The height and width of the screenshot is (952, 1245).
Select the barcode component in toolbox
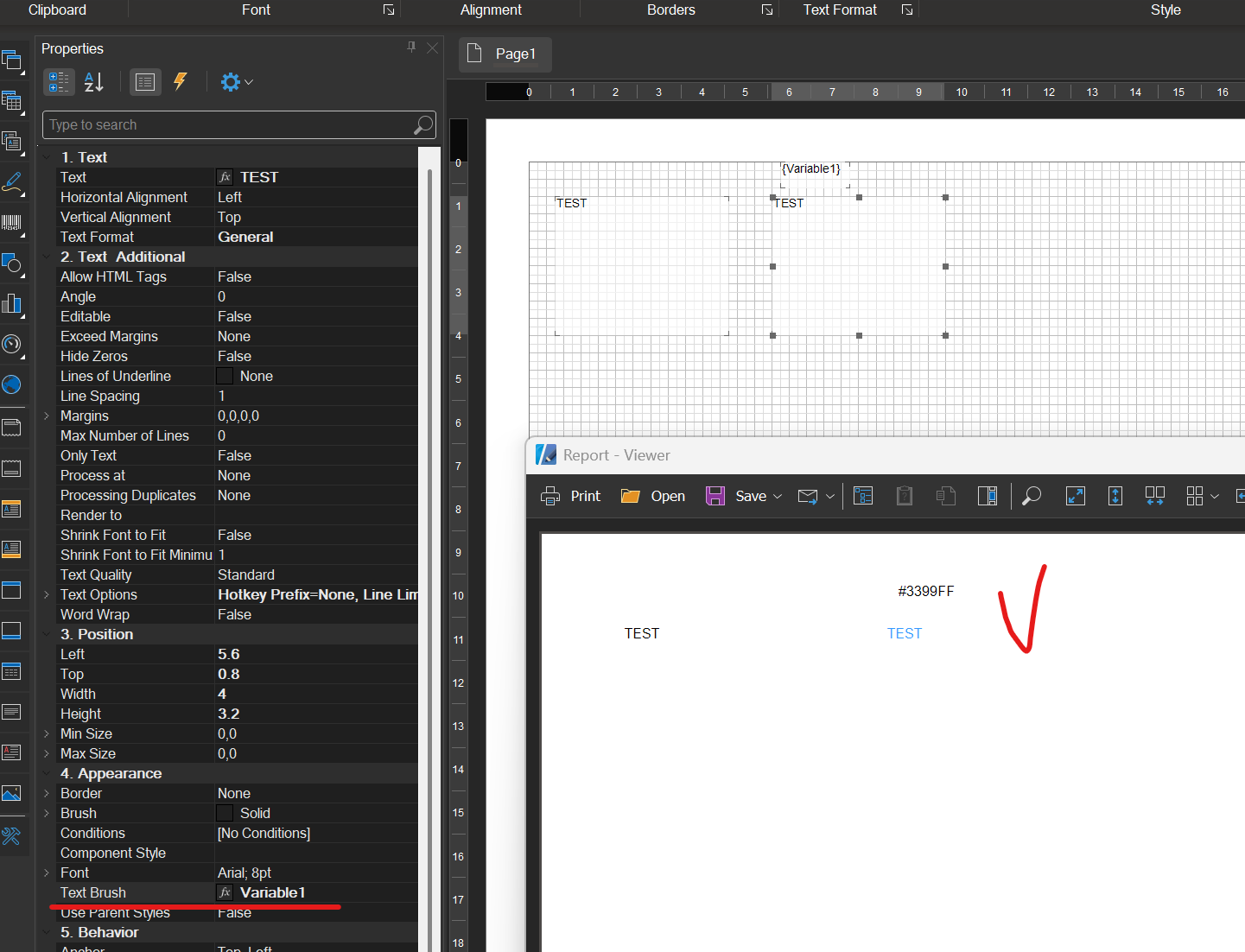pos(11,222)
